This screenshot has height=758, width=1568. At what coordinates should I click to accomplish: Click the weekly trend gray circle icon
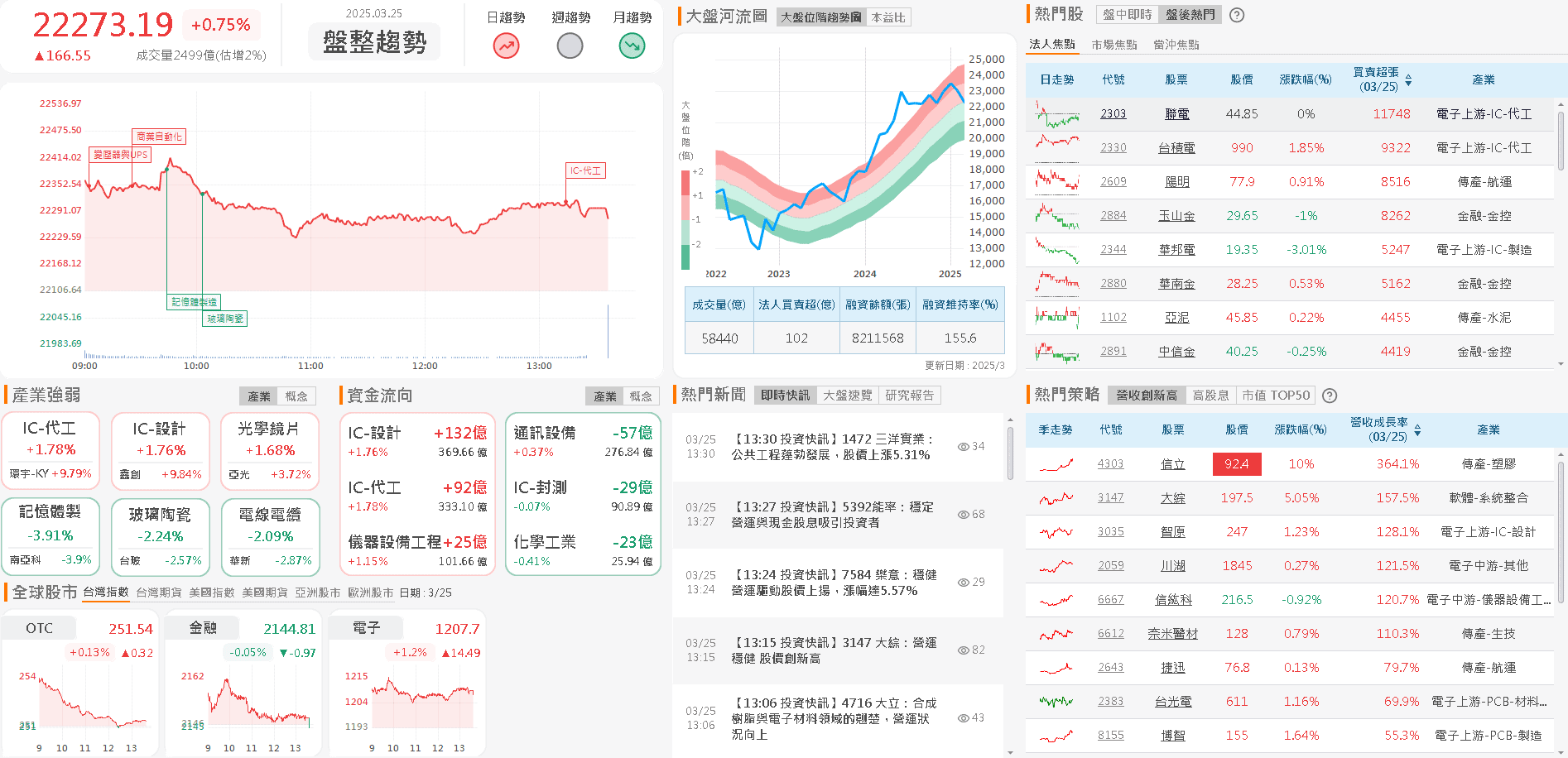coord(570,46)
